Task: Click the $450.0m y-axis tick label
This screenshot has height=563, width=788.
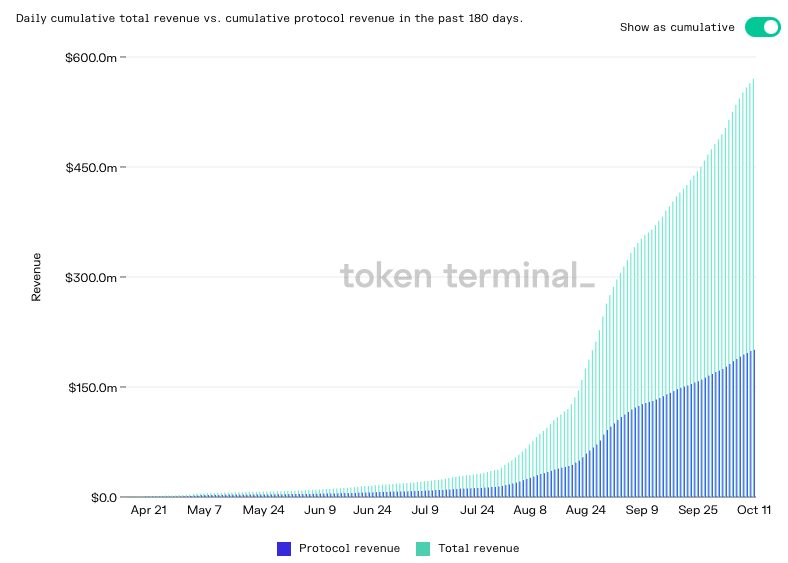Action: point(92,167)
